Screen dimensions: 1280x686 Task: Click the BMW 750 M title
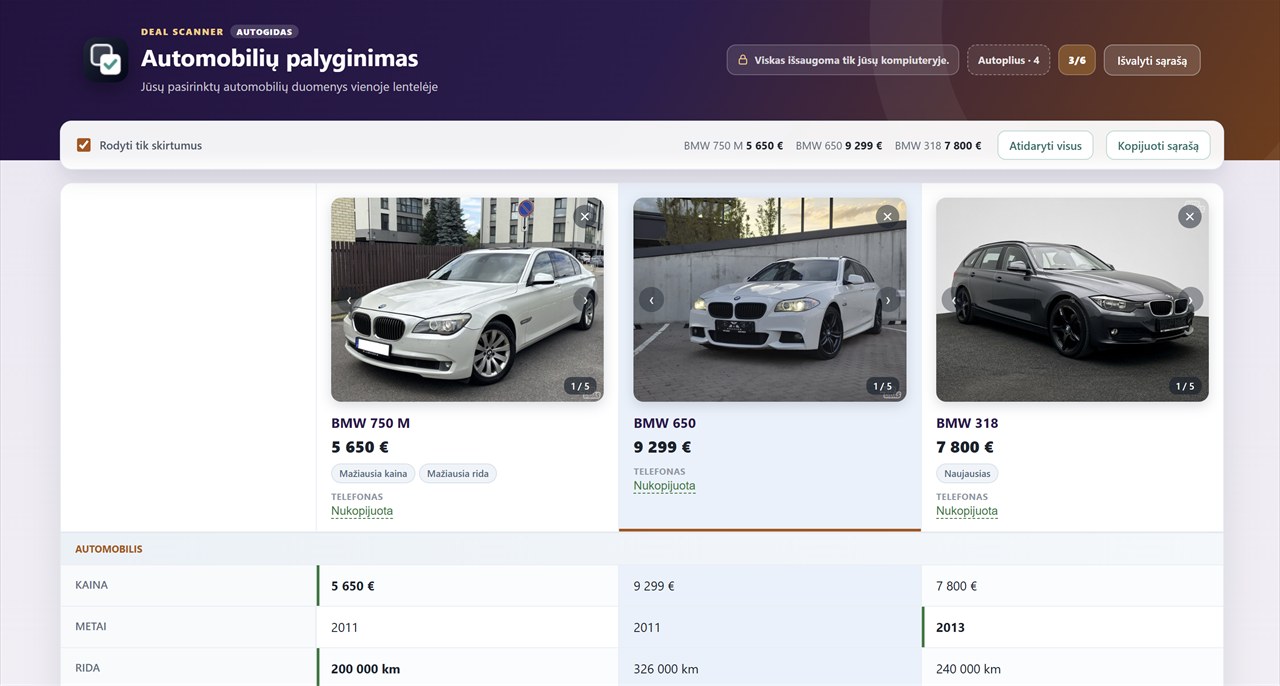(370, 423)
